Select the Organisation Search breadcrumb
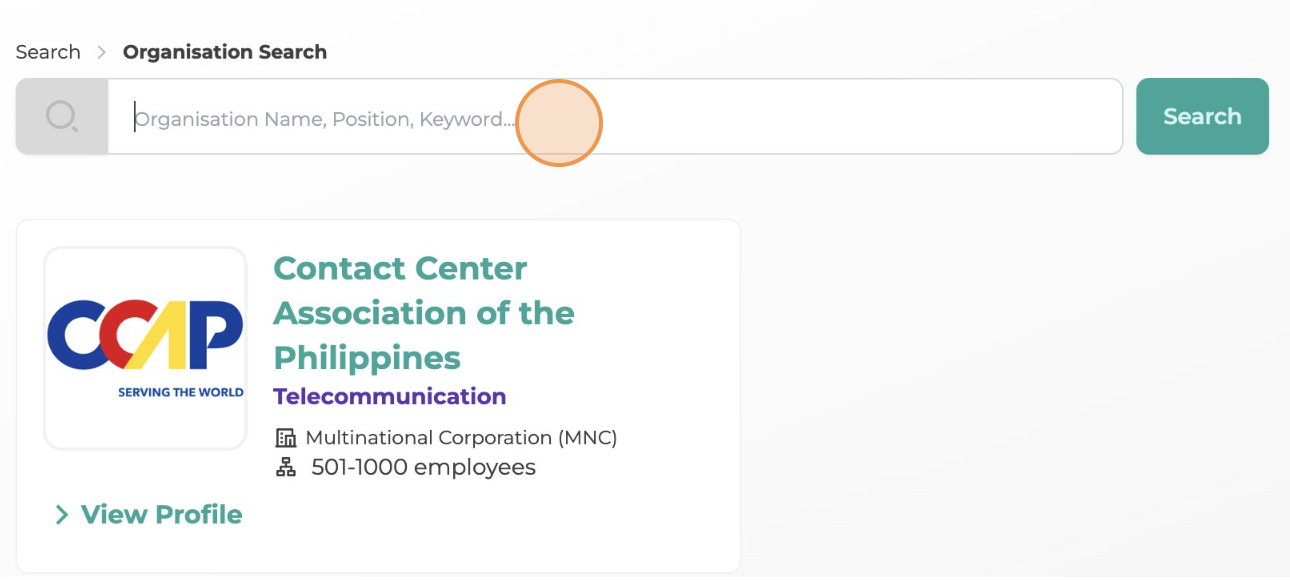The image size is (1290, 580). 225,52
